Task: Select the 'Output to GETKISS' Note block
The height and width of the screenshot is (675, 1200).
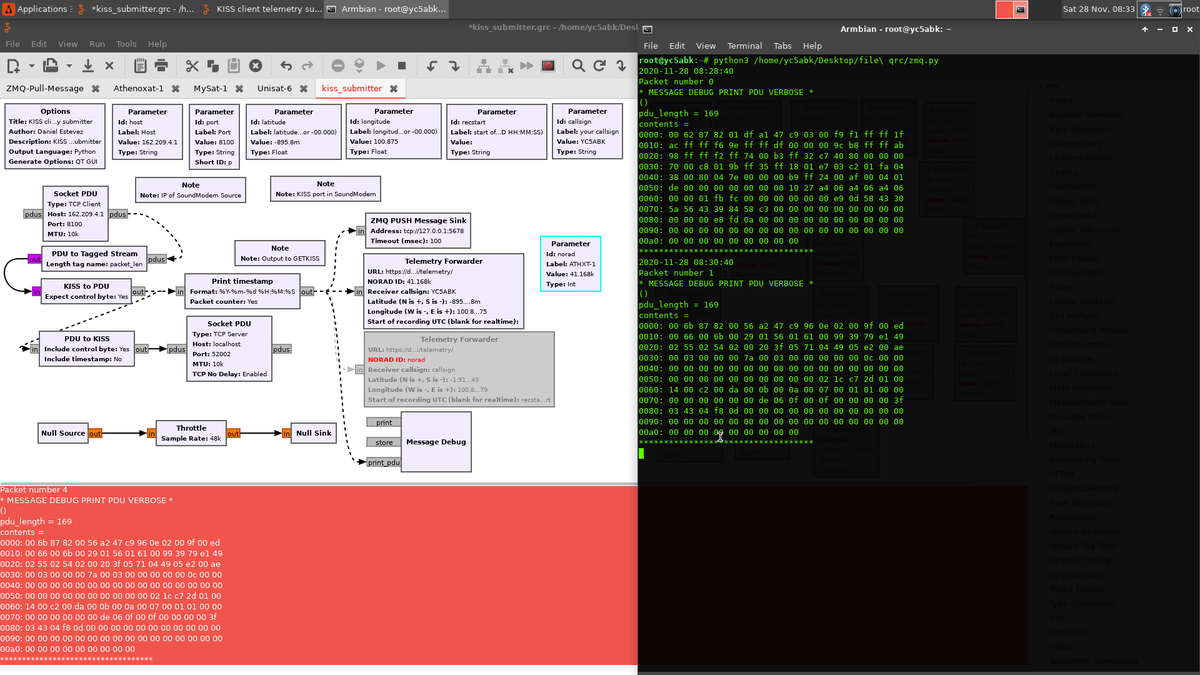Action: click(280, 253)
